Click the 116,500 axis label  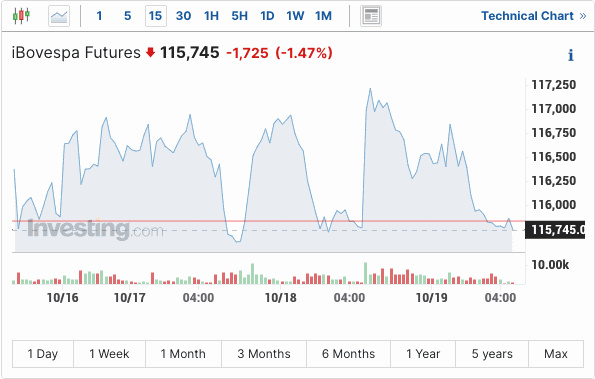point(554,157)
